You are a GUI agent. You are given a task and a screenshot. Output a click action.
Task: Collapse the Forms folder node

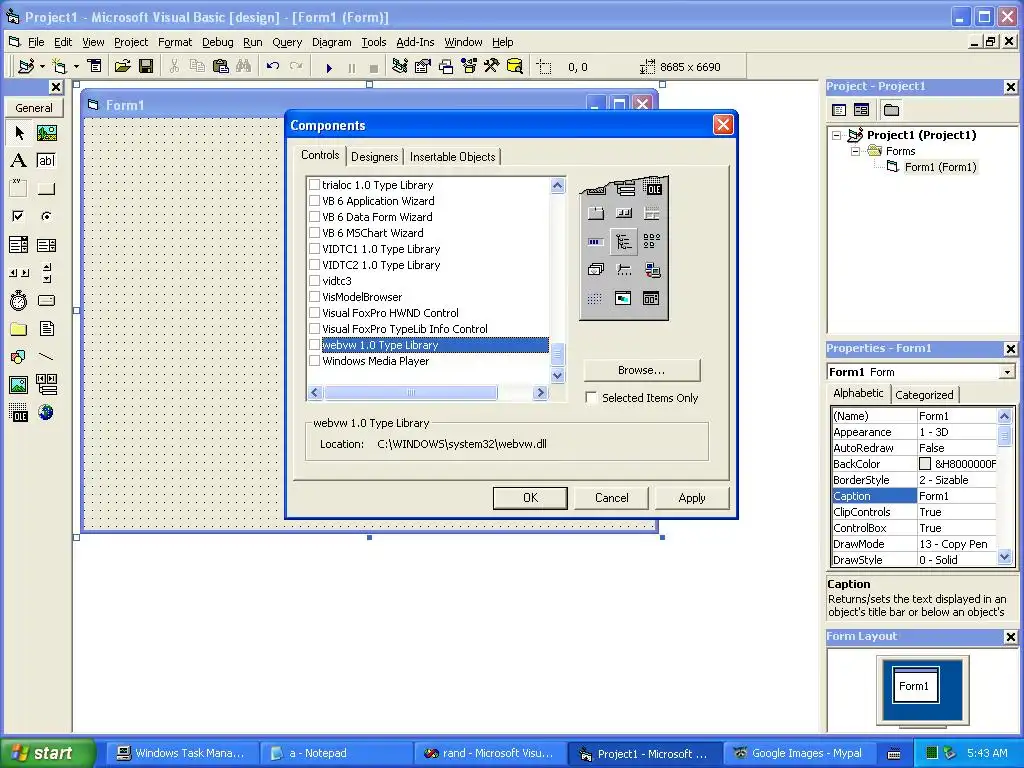pos(856,151)
